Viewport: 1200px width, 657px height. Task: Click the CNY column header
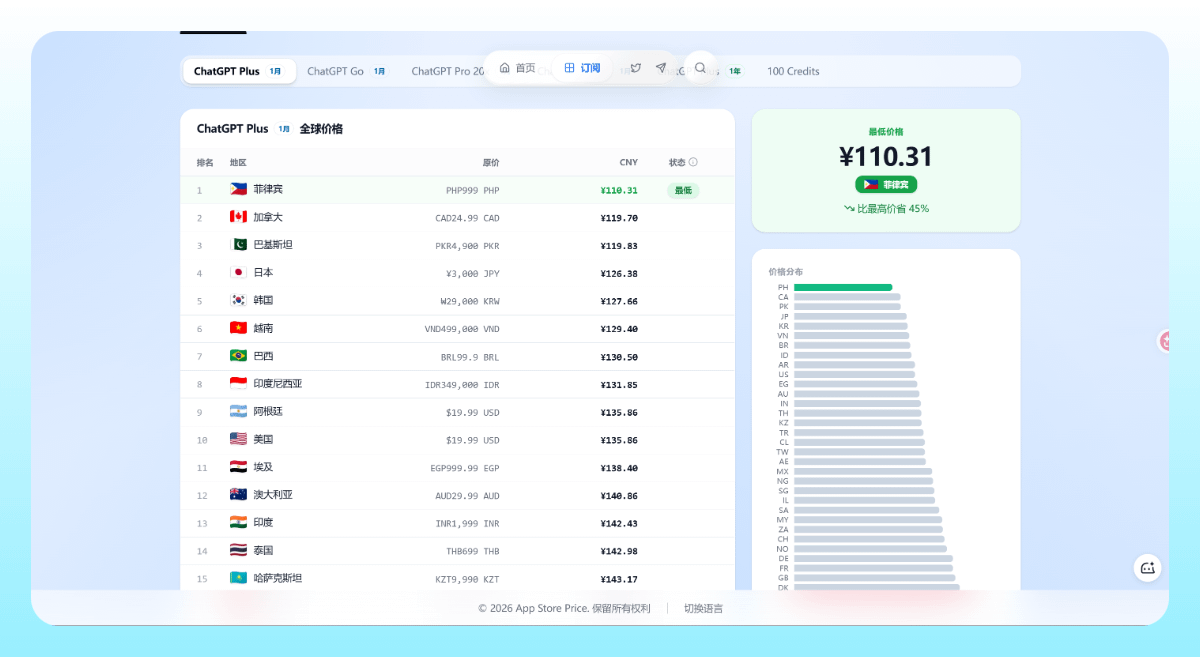628,162
